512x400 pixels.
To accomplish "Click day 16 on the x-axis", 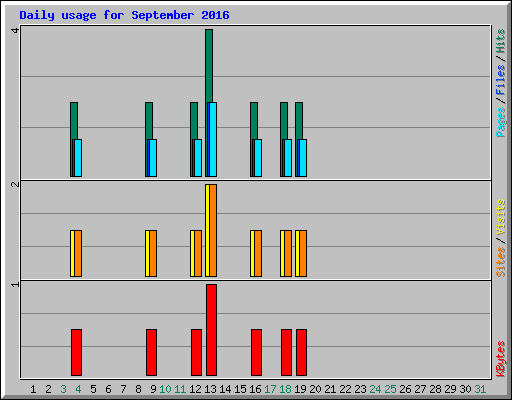I will [x=255, y=389].
